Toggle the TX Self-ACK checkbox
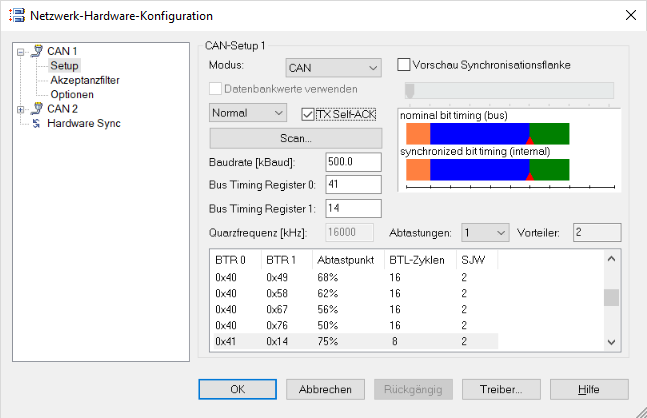The height and width of the screenshot is (418, 647). coord(308,114)
